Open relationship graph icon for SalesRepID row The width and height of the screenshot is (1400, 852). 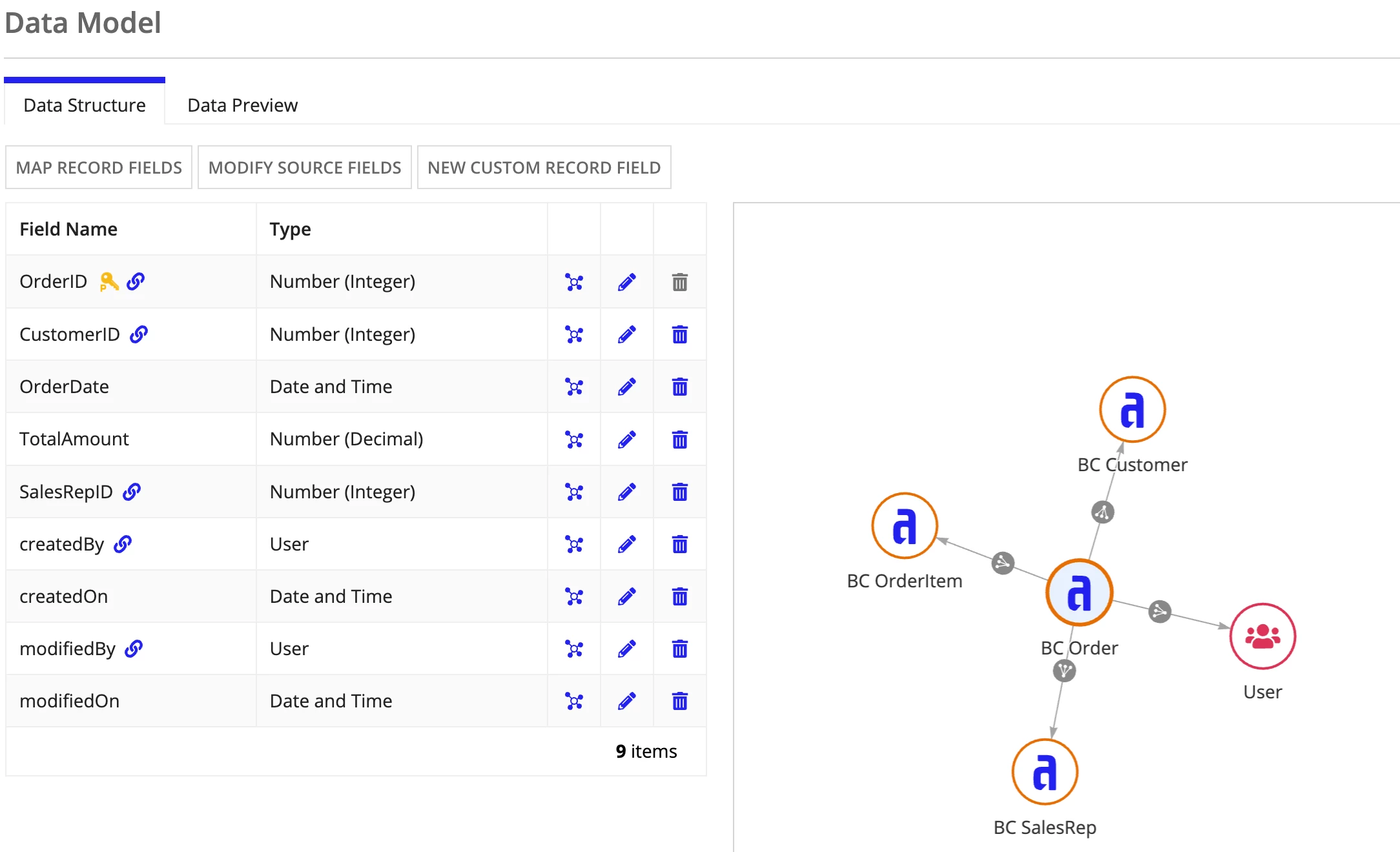574,492
